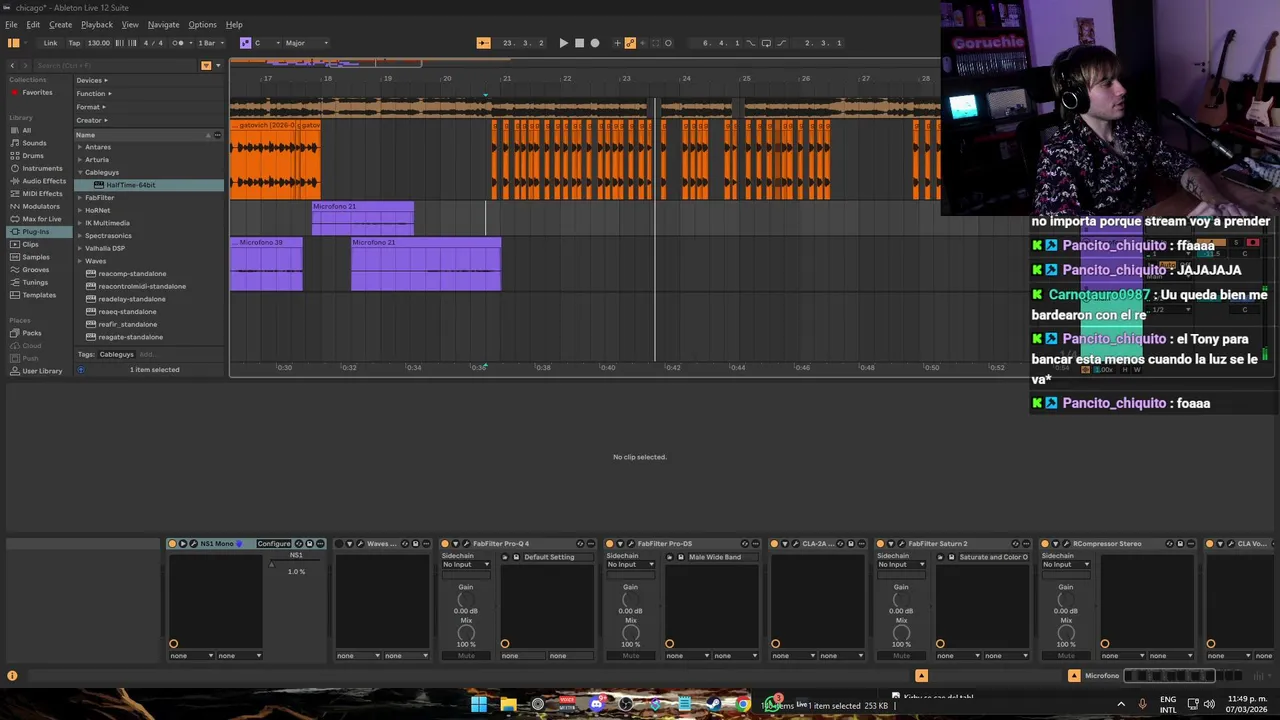Open the Major scale dropdown
Screen dimensions: 1280x720
306,43
